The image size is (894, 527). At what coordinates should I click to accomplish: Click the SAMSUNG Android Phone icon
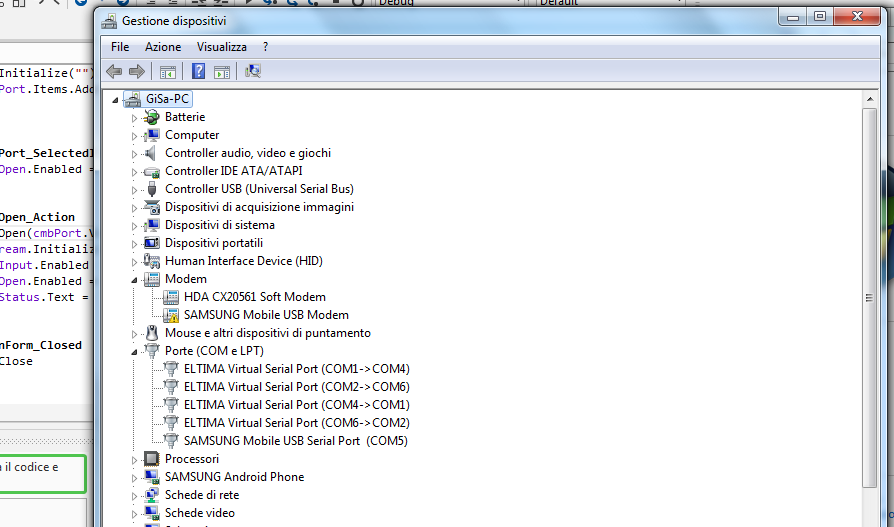[x=152, y=477]
